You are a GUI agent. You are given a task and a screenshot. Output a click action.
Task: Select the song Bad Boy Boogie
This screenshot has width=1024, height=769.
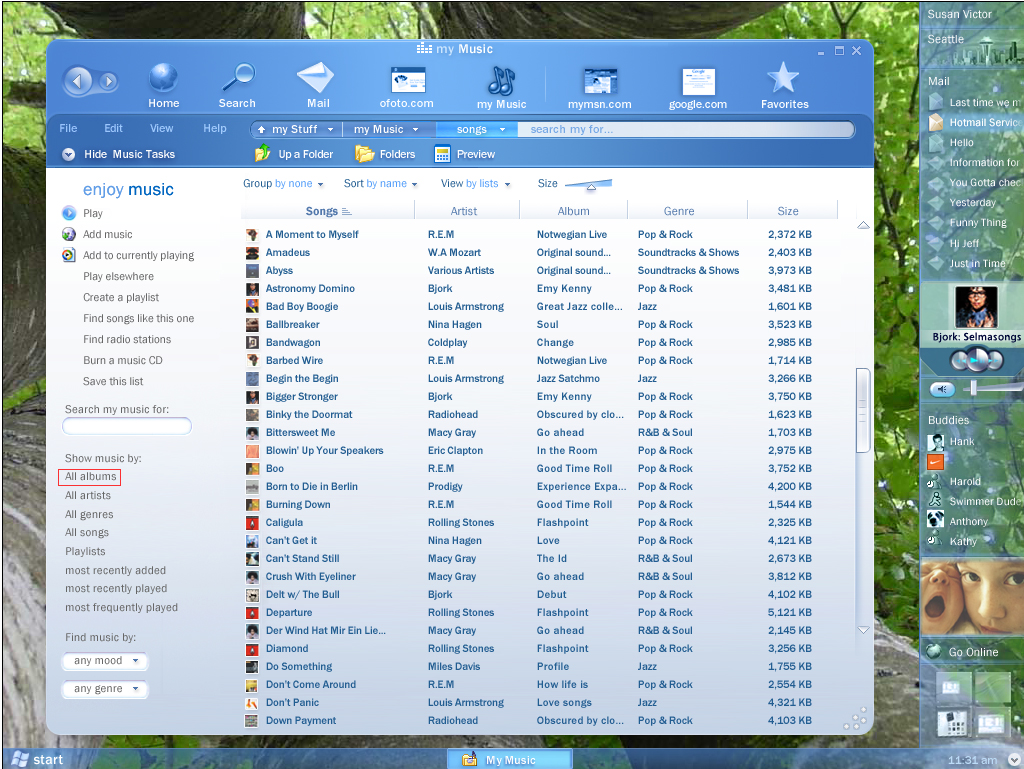tap(302, 306)
